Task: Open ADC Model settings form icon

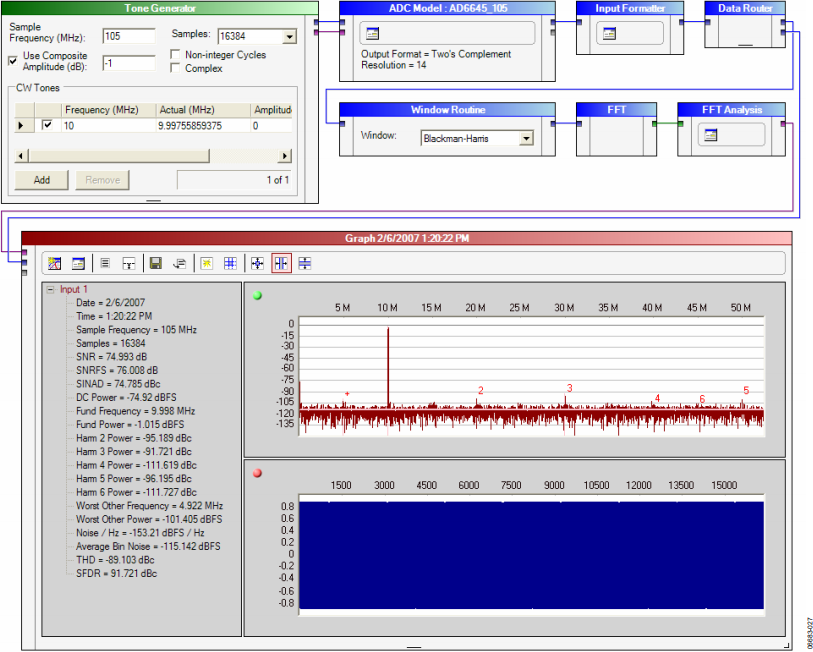Action: pyautogui.click(x=372, y=34)
